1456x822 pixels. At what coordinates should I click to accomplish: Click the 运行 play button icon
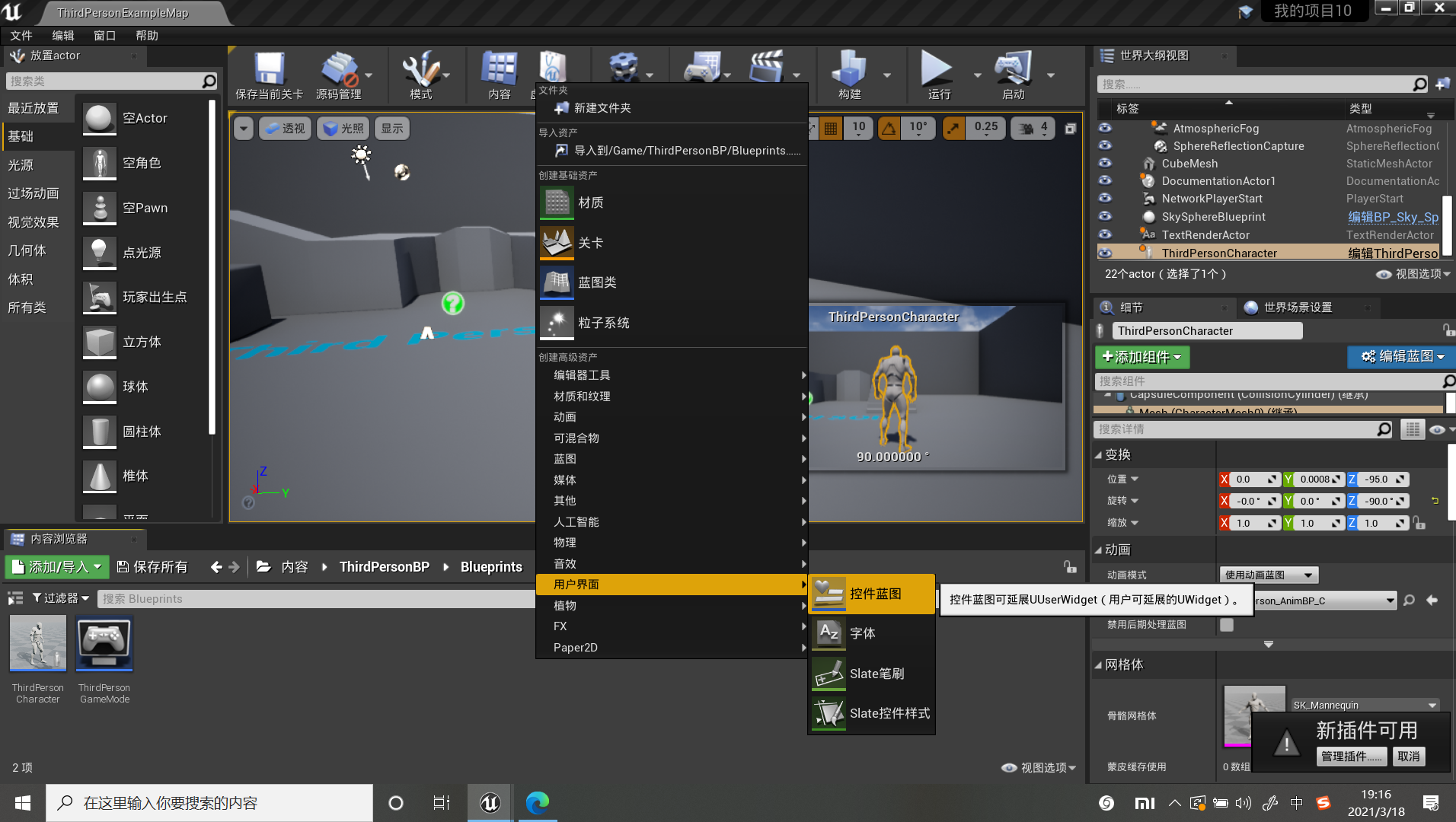938,75
